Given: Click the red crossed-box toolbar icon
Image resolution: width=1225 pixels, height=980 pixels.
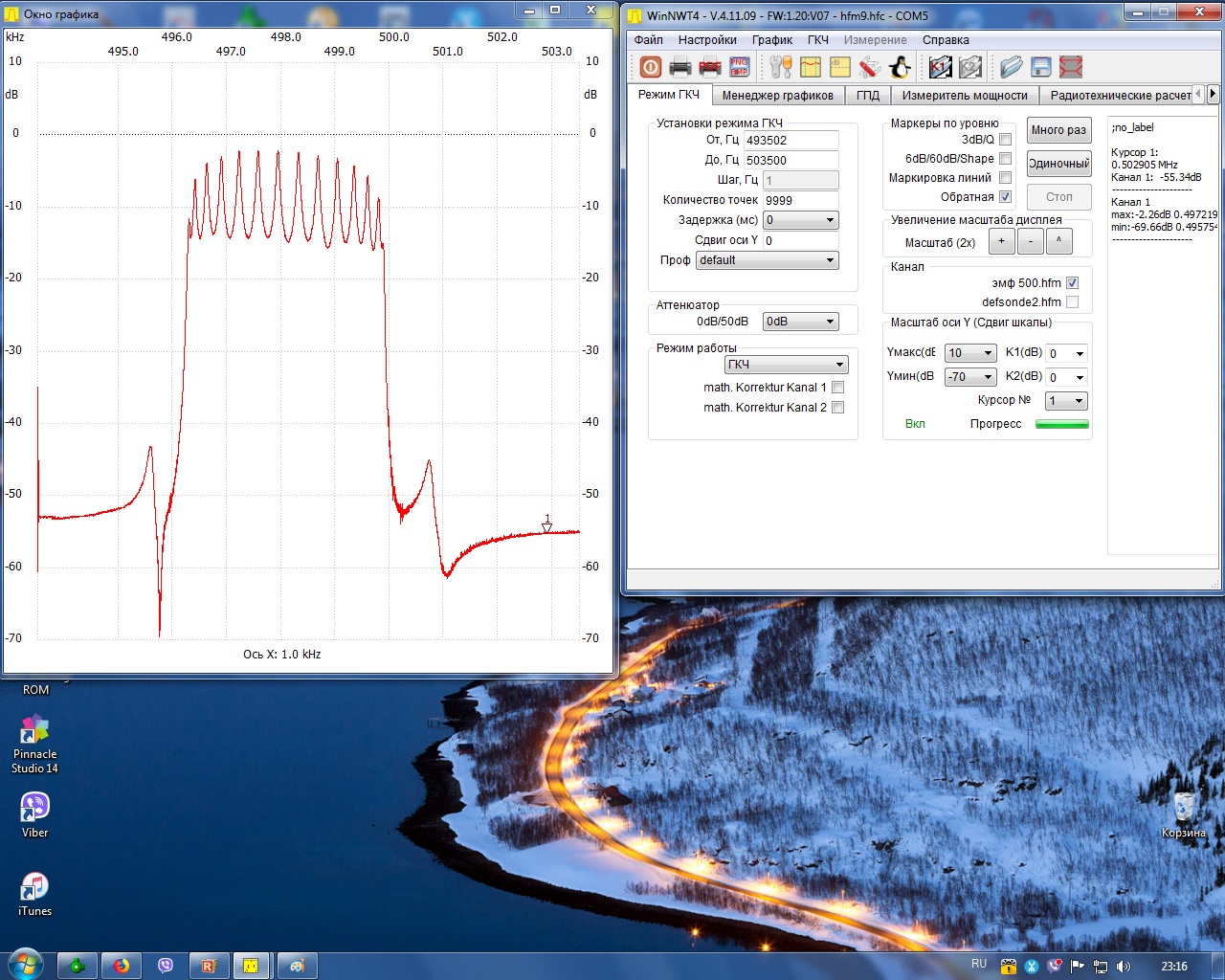Looking at the screenshot, I should click(x=1071, y=67).
